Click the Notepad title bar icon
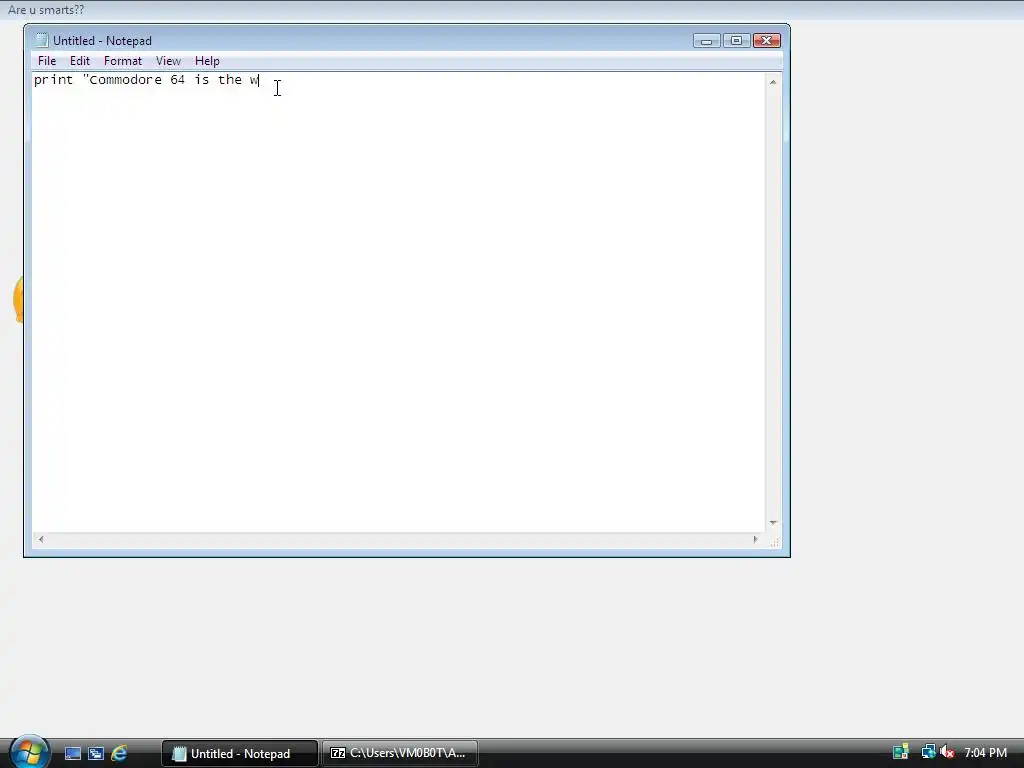Image resolution: width=1024 pixels, height=768 pixels. (41, 40)
